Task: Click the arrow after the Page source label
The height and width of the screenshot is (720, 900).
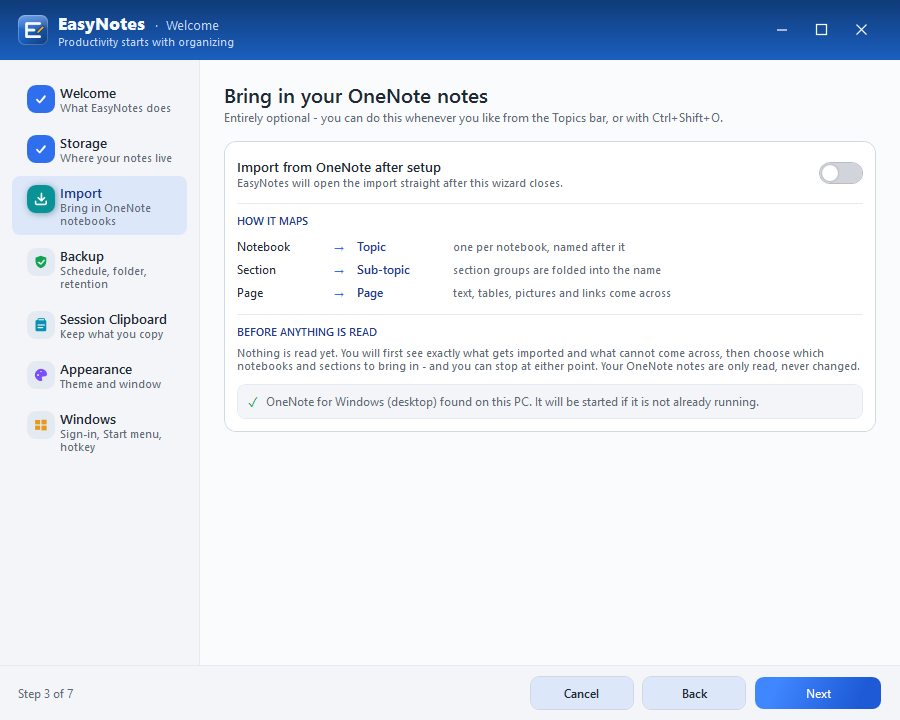Action: [339, 294]
